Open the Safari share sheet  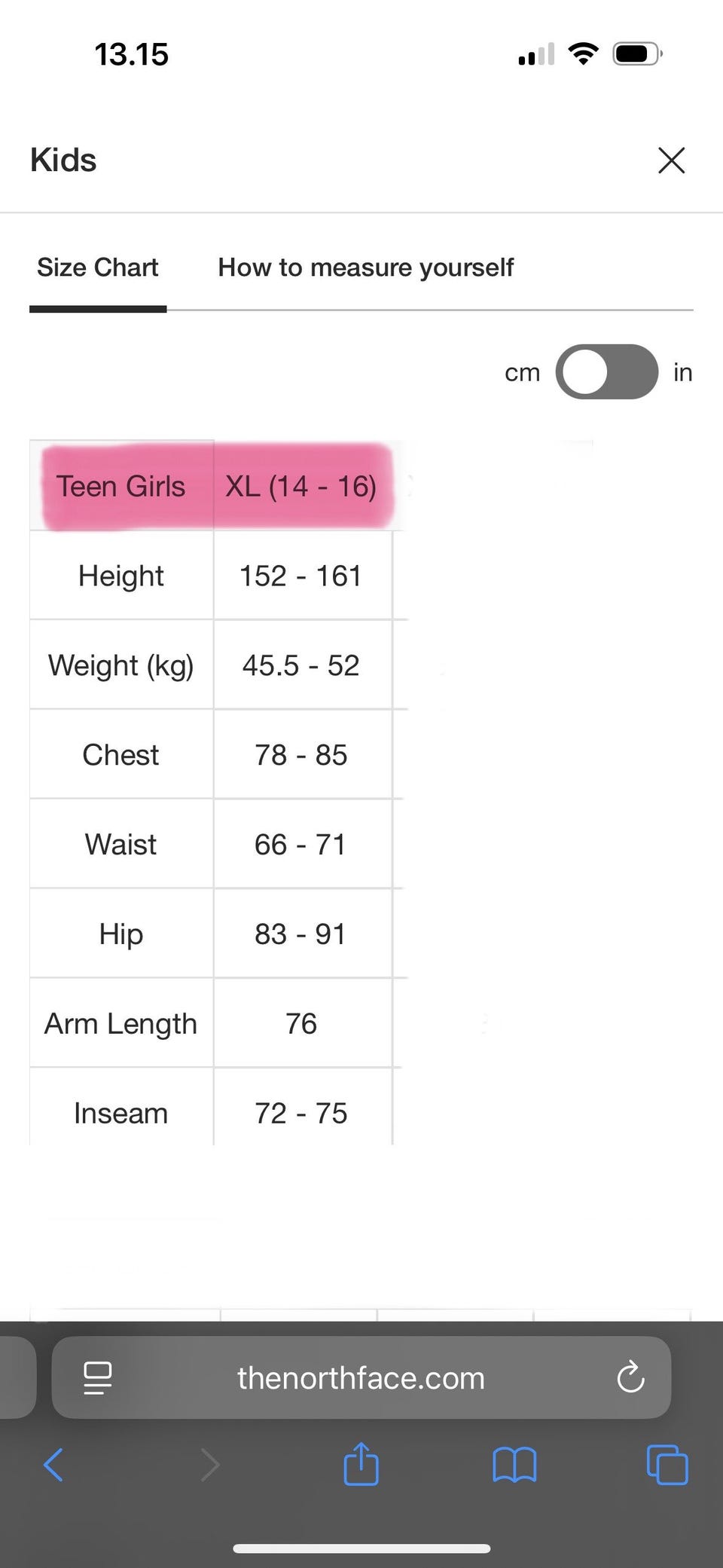(x=361, y=1463)
